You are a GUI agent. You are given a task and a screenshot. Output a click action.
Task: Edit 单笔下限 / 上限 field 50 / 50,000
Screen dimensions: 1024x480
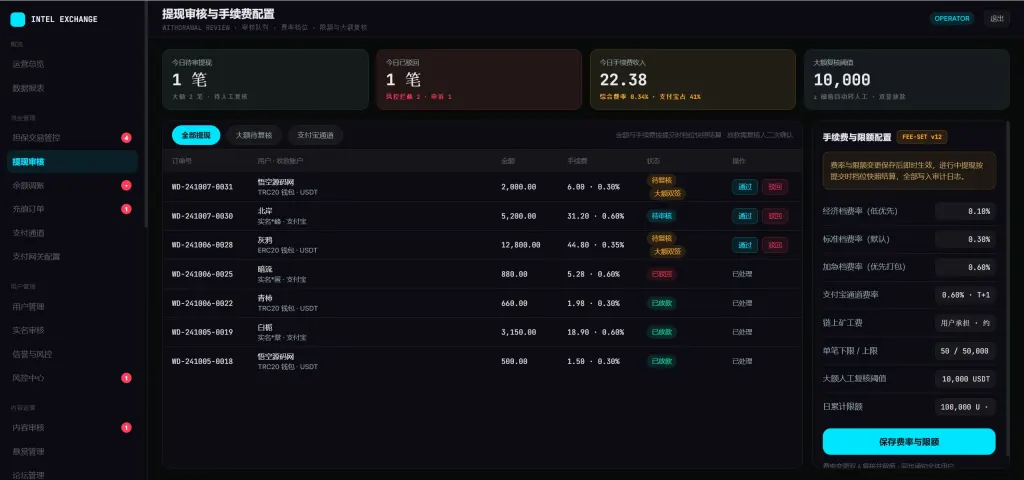click(x=965, y=351)
